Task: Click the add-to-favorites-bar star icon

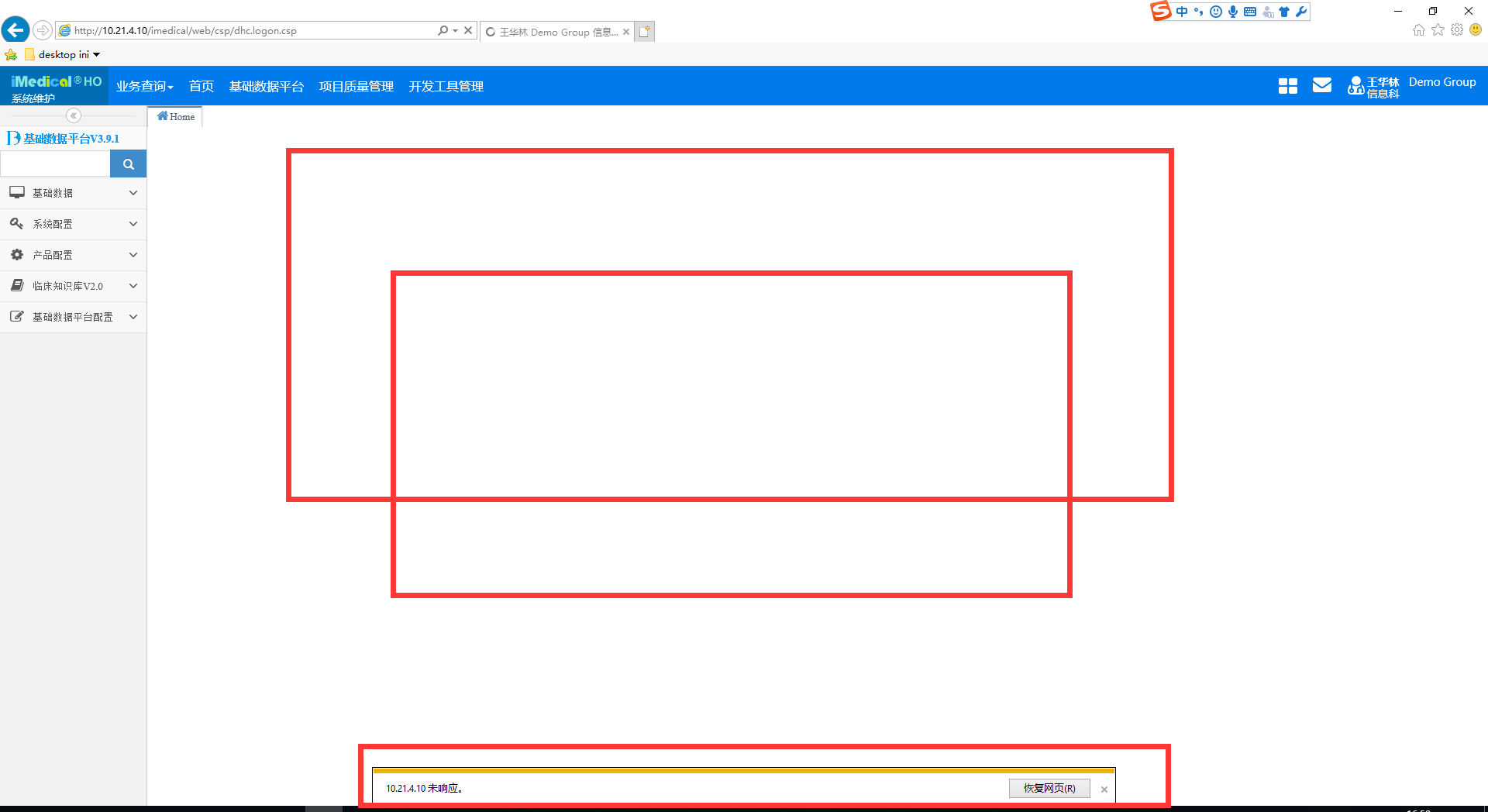Action: tap(11, 54)
